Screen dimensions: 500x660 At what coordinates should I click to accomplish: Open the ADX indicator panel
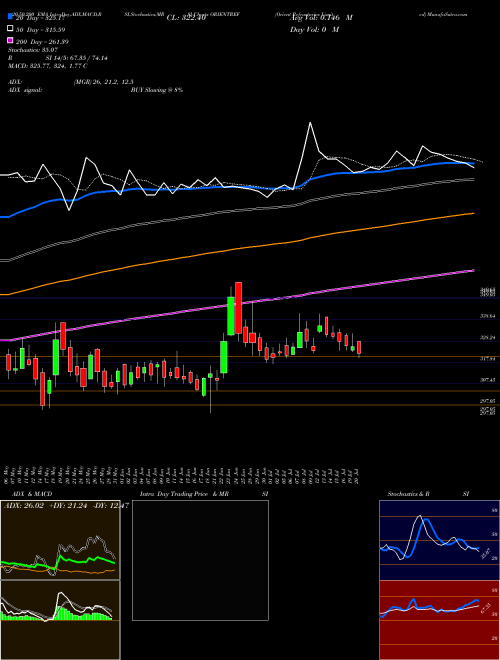[60, 540]
